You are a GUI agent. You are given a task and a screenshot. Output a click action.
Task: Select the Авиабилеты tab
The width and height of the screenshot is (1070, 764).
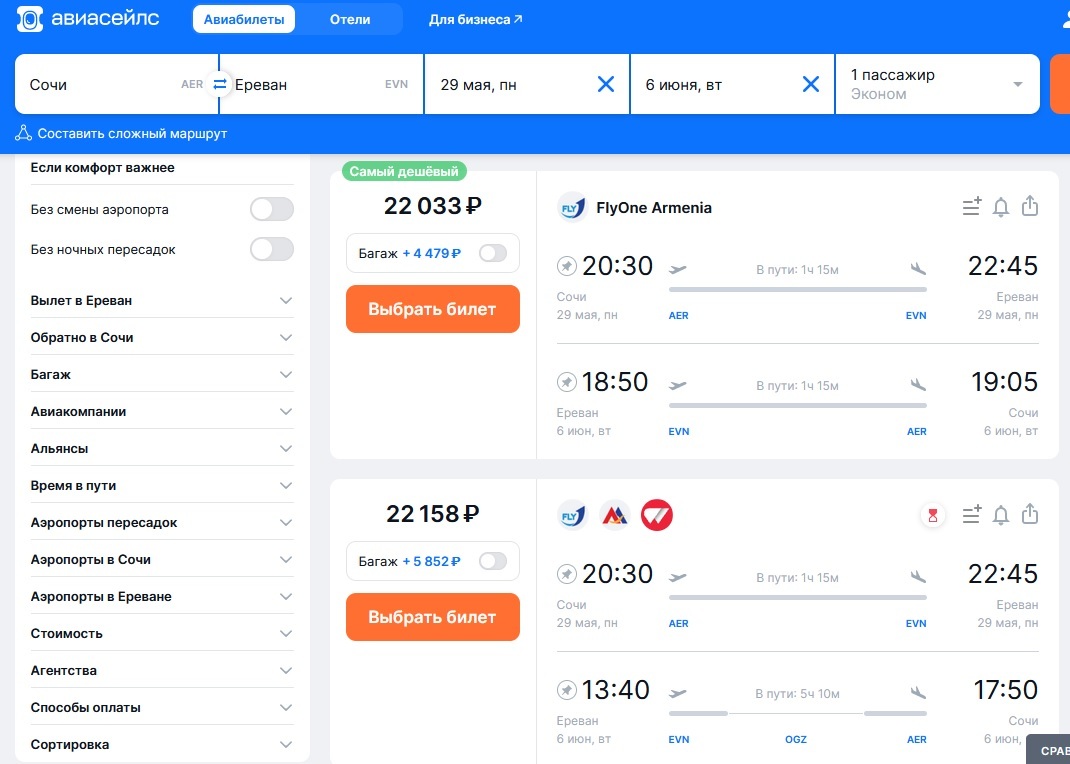click(243, 19)
